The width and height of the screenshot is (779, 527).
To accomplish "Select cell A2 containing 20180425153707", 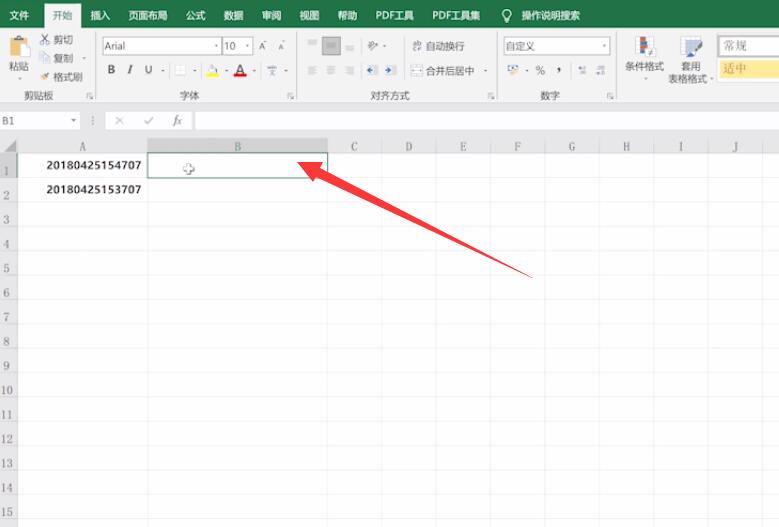I will pos(82,190).
